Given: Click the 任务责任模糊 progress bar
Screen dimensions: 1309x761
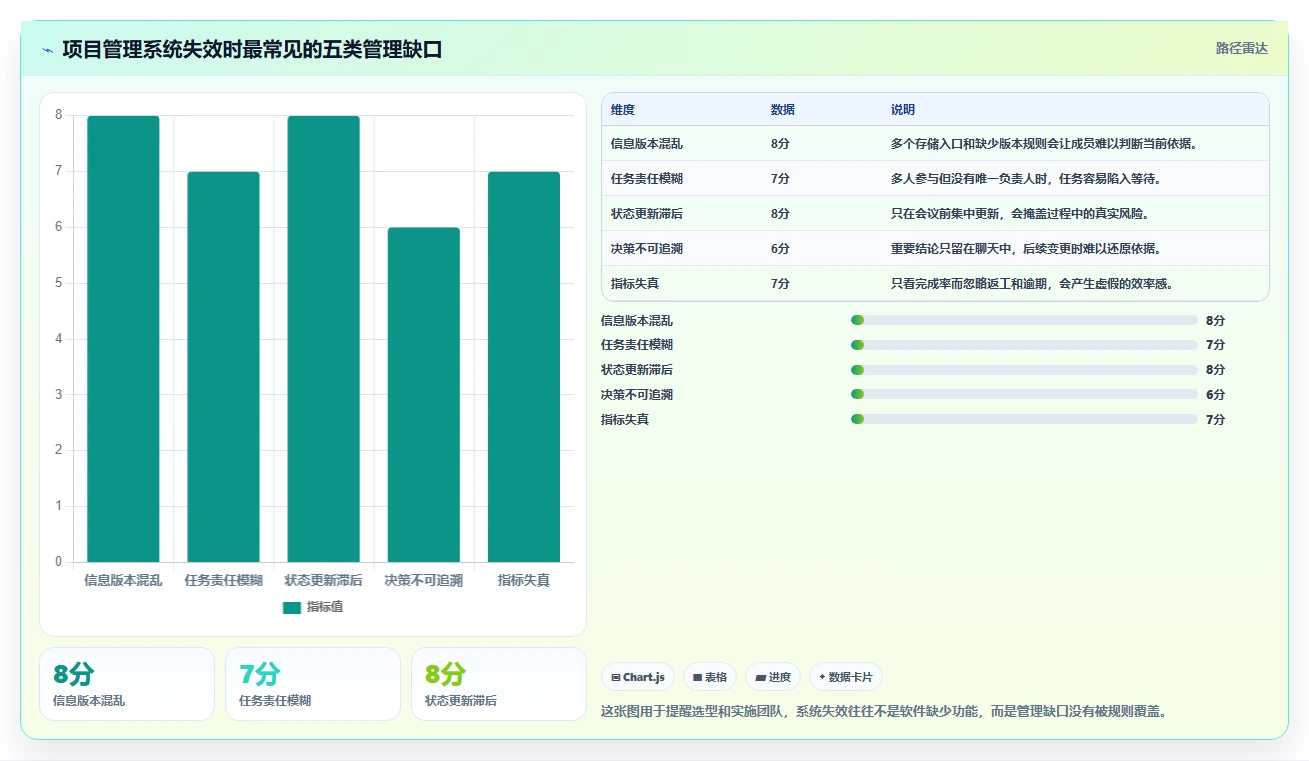Looking at the screenshot, I should tap(1024, 345).
